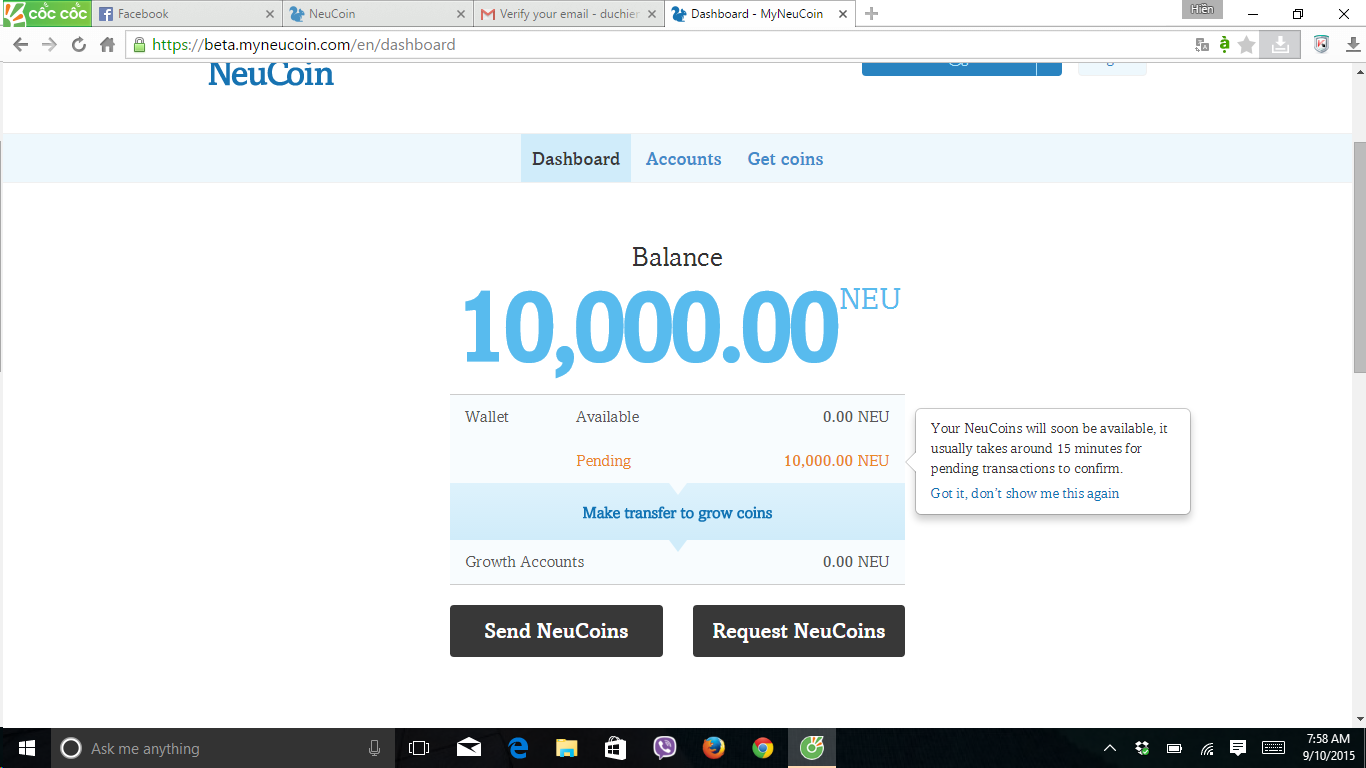Switch to the NeuCoin tab
Image resolution: width=1366 pixels, height=768 pixels.
coord(377,14)
